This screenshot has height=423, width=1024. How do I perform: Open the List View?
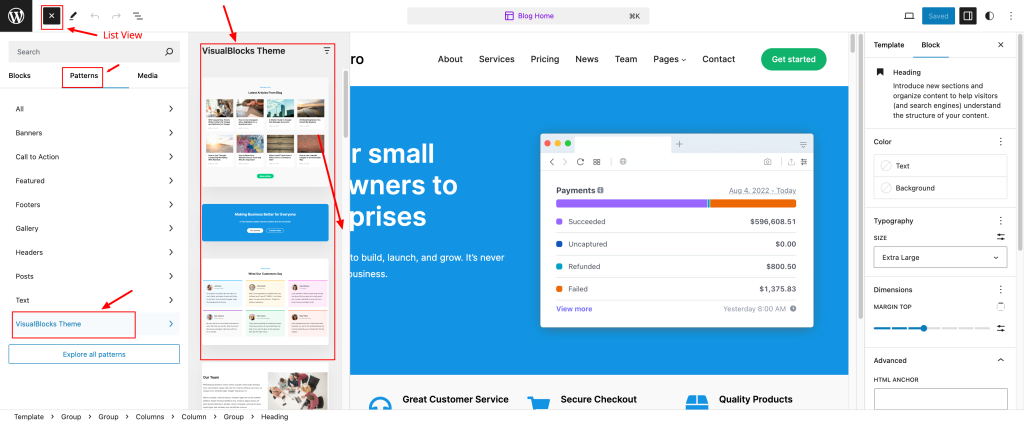tap(138, 16)
